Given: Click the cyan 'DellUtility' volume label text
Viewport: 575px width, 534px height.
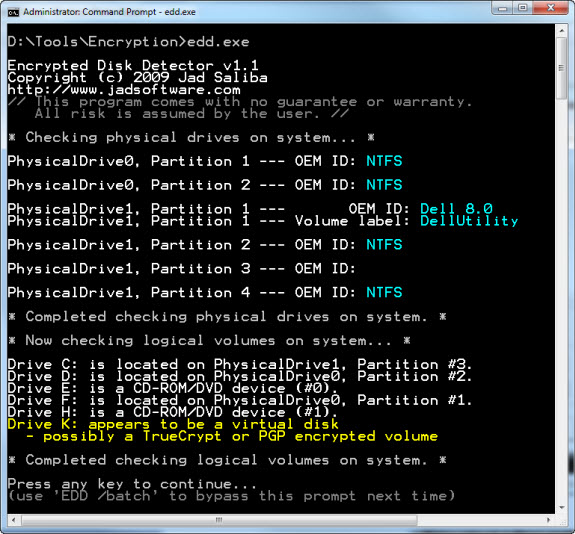Looking at the screenshot, I should (x=469, y=221).
